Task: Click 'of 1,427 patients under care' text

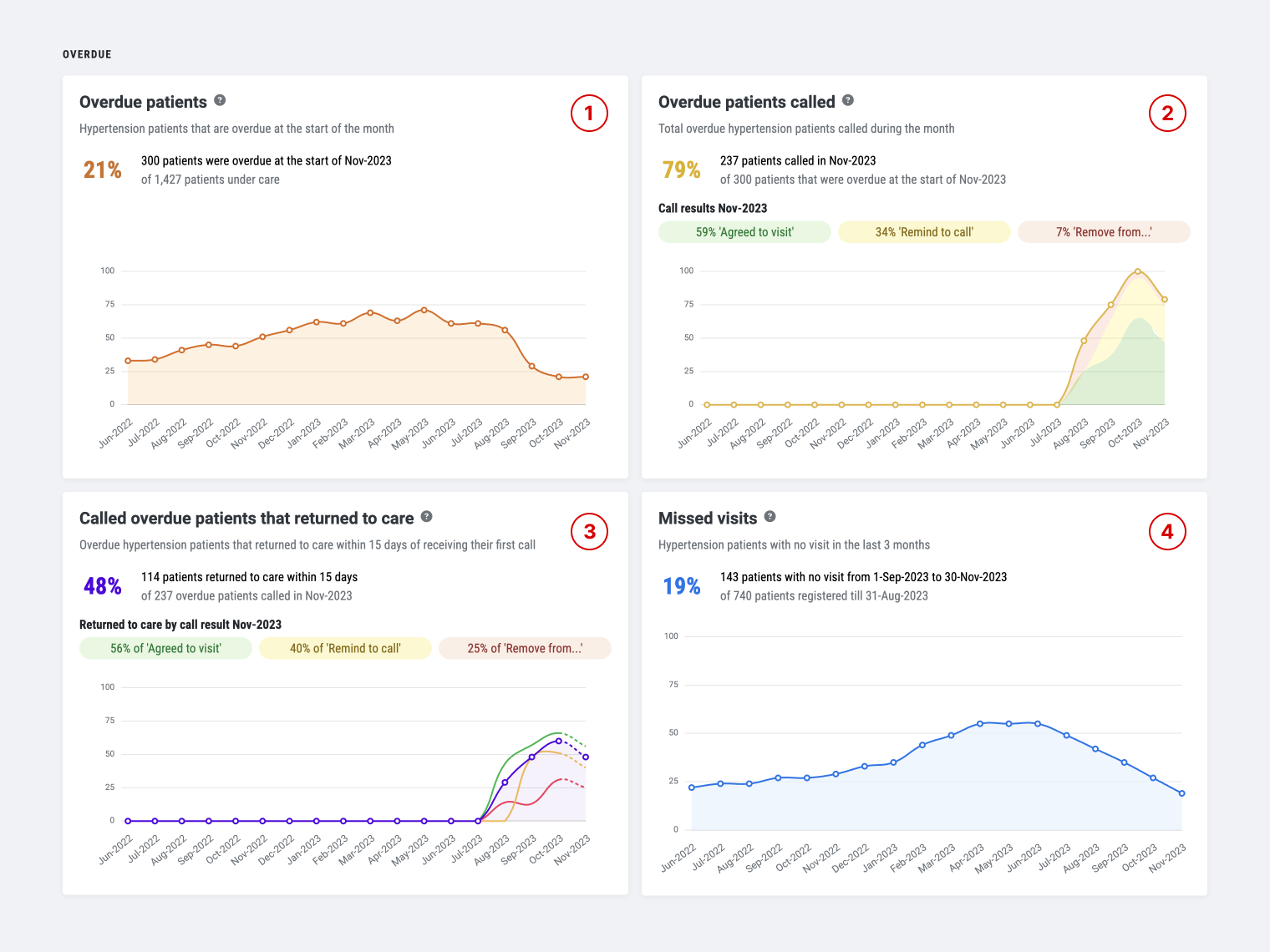Action: pyautogui.click(x=211, y=180)
